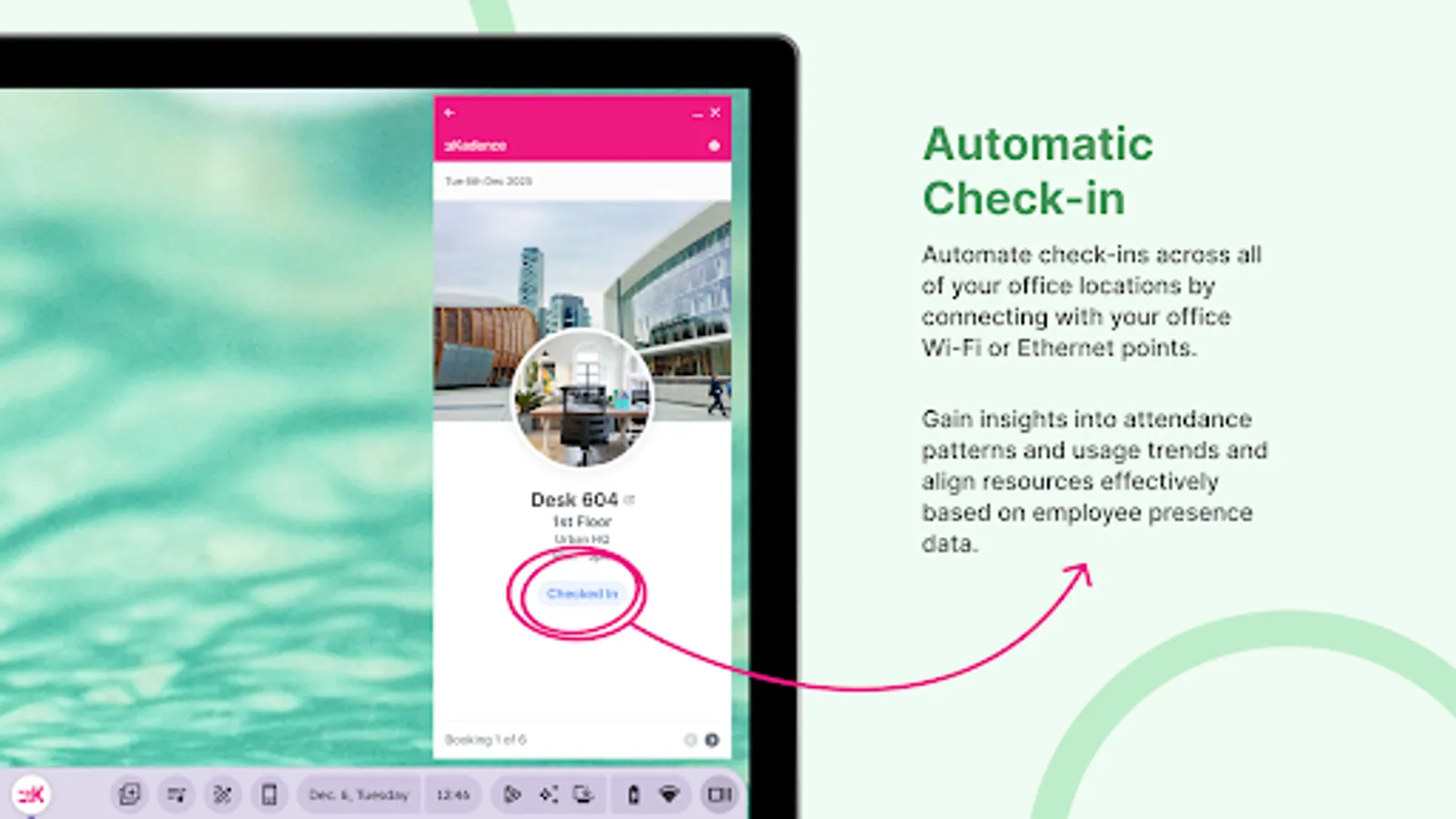Image resolution: width=1456 pixels, height=819 pixels.
Task: Click the screen download icon in taskbar tray
Action: pos(583,794)
